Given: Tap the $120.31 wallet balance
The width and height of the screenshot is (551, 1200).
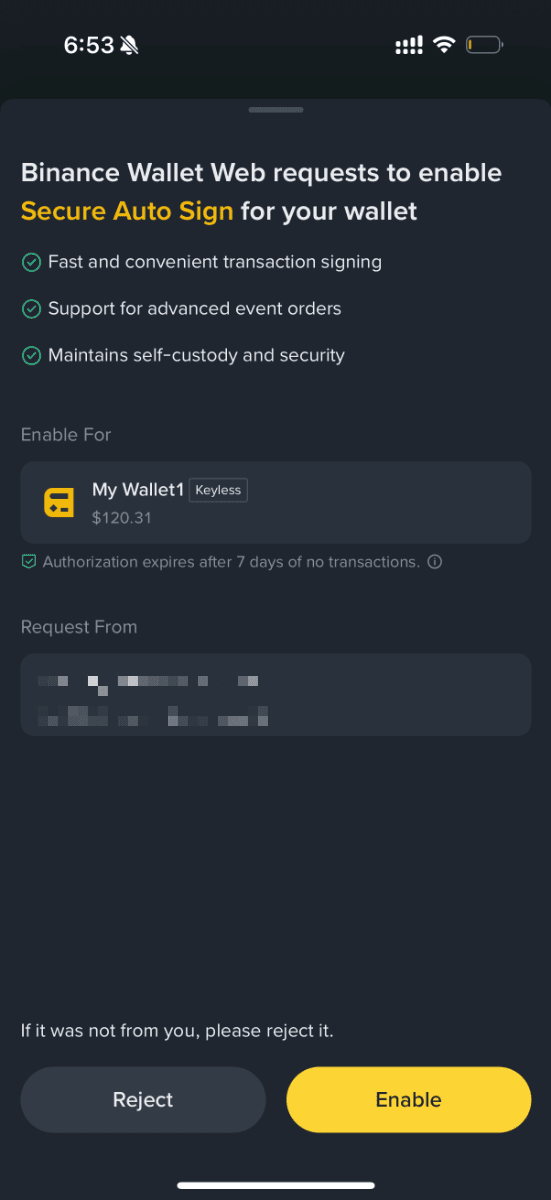Looking at the screenshot, I should tap(122, 518).
